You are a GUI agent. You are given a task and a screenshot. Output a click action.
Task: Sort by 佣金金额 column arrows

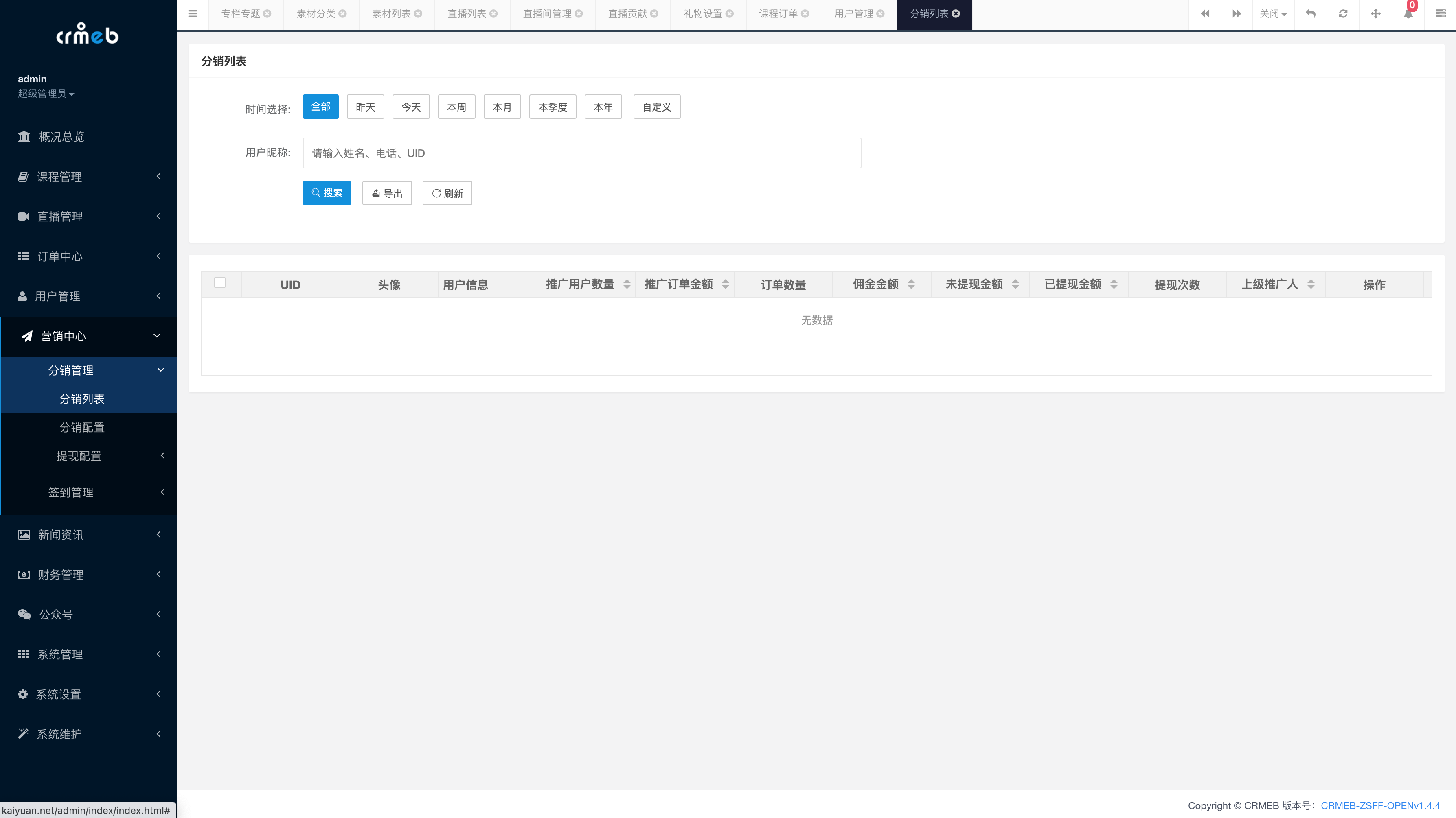click(910, 285)
